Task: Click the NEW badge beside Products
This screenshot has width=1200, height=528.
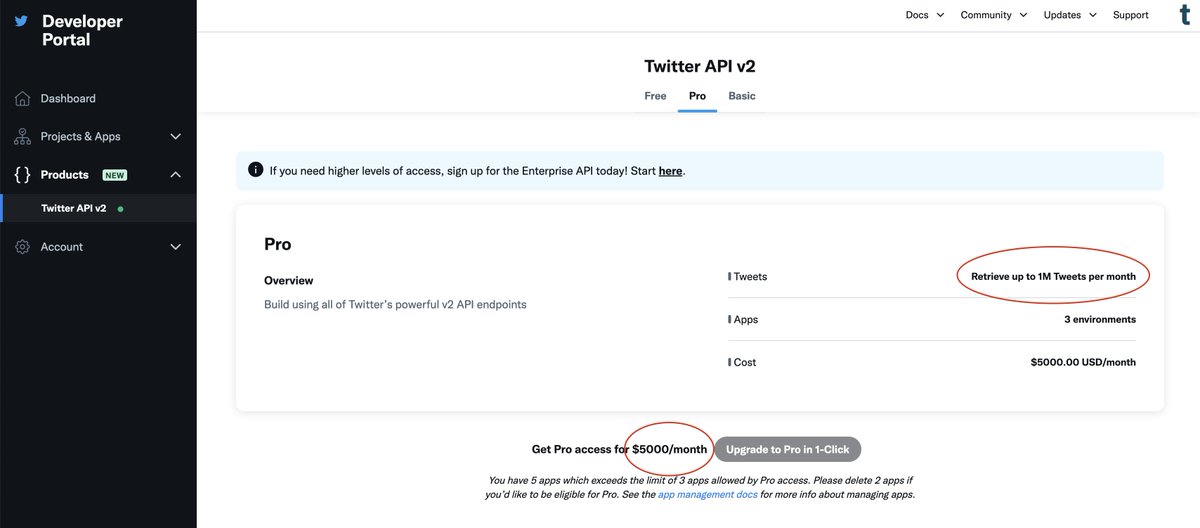Action: tap(115, 175)
